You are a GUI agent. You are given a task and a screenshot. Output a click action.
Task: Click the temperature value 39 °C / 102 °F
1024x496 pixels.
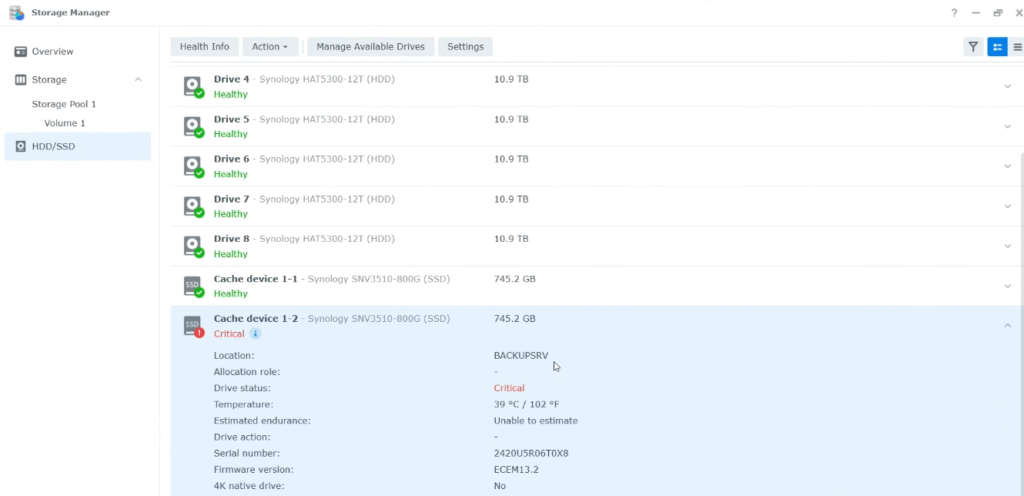(x=526, y=404)
